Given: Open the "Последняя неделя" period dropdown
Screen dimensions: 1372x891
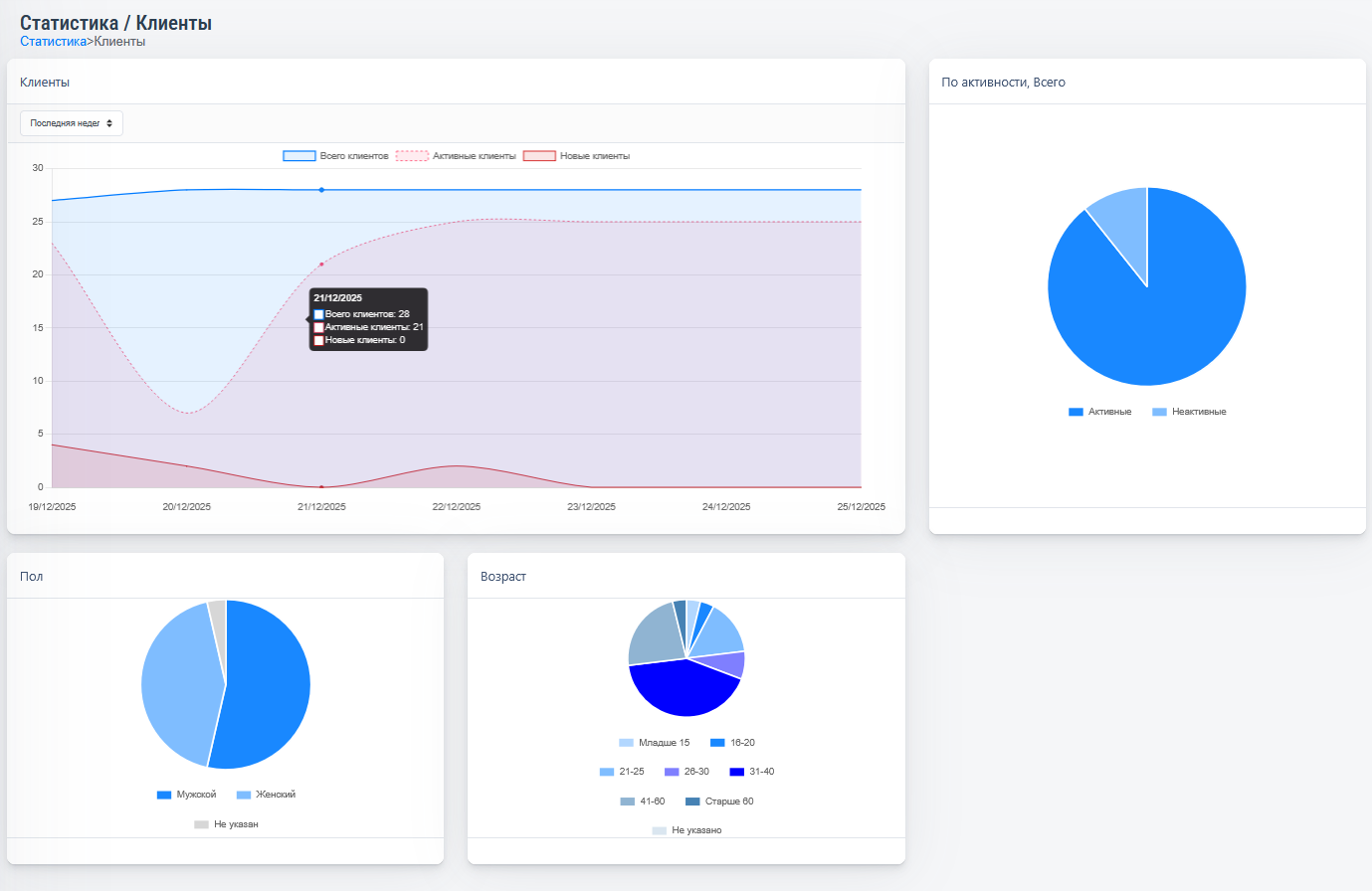Looking at the screenshot, I should [71, 123].
